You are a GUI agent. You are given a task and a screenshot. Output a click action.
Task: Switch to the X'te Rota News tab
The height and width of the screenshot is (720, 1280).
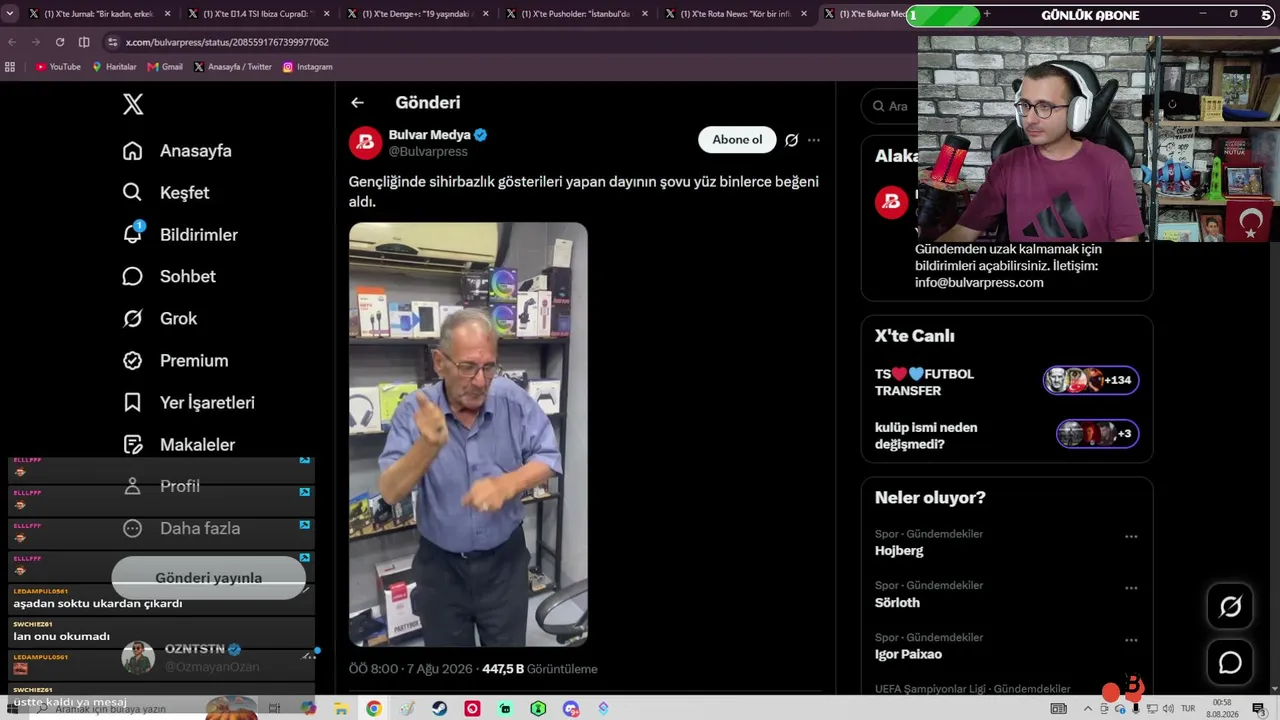tap(738, 14)
